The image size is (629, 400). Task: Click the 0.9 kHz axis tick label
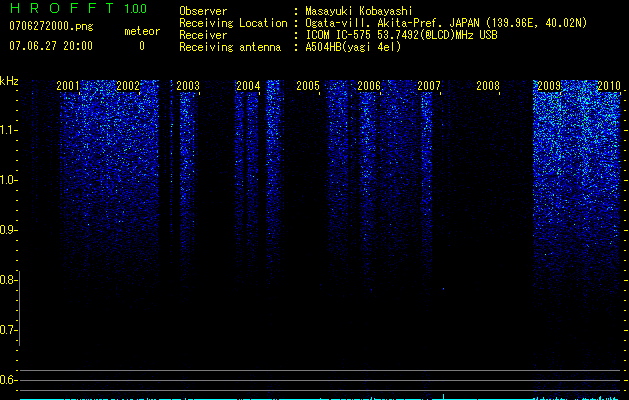8,230
